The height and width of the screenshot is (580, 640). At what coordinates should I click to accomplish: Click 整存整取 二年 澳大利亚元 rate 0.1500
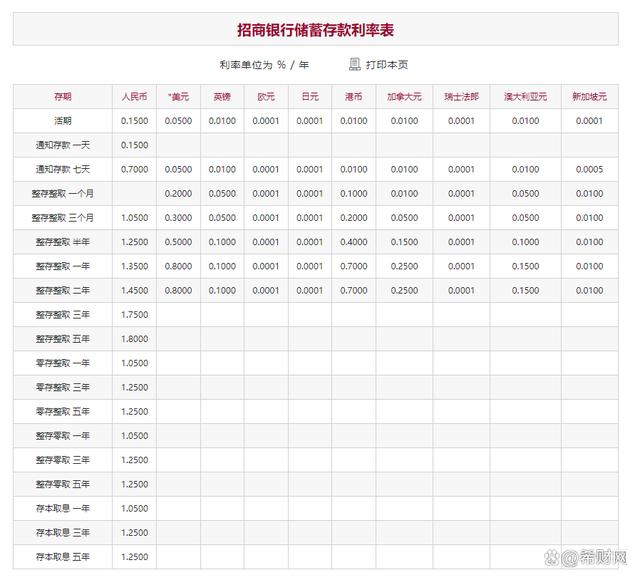[x=525, y=291]
